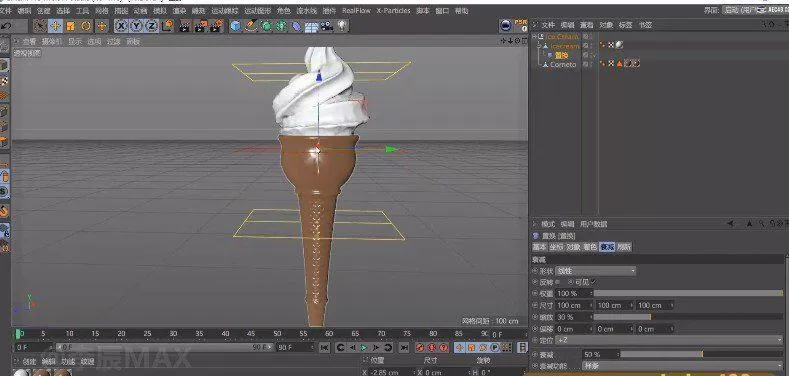This screenshot has width=789, height=376.
Task: Click the PSR reset icon
Action: [x=522, y=25]
